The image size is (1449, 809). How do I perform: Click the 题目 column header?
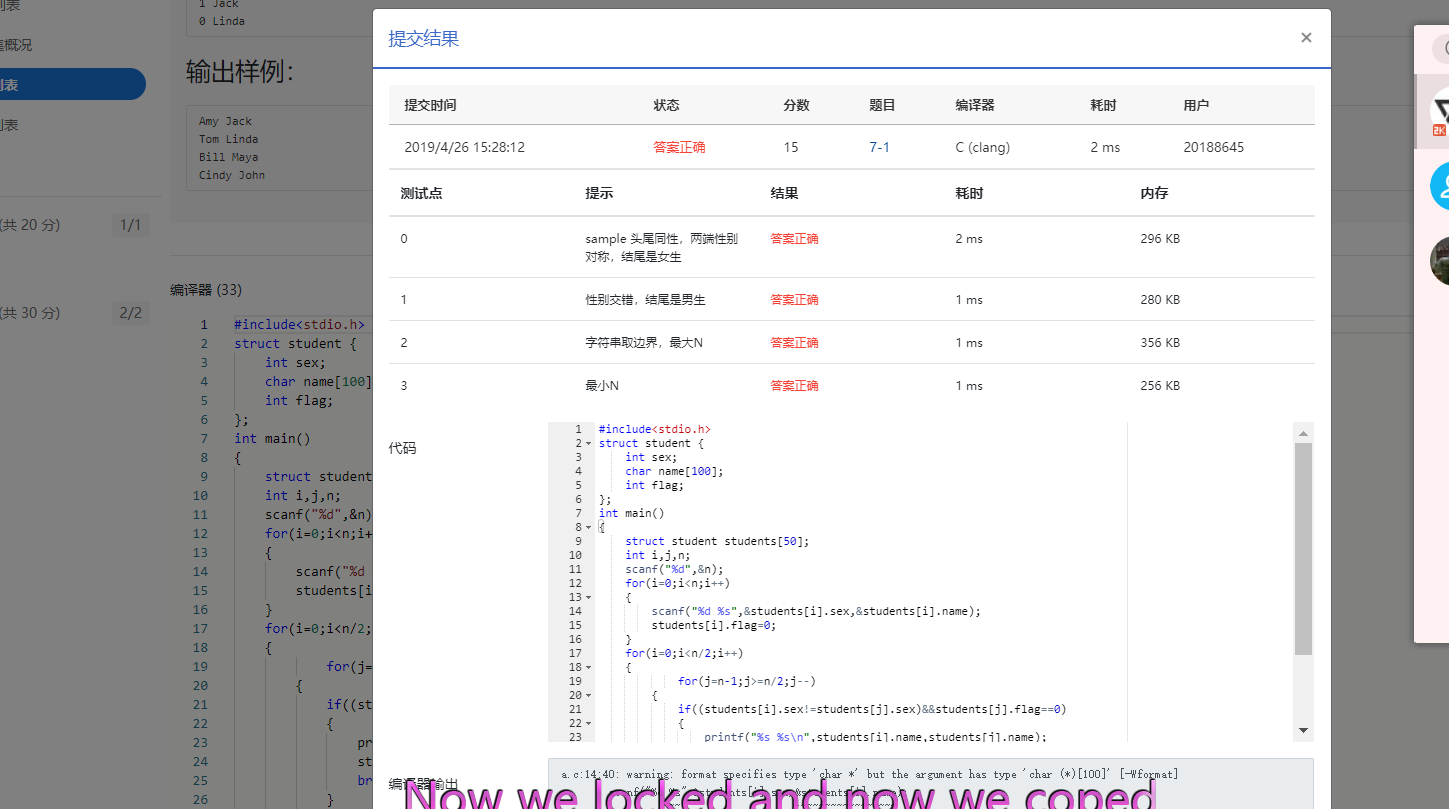882,105
